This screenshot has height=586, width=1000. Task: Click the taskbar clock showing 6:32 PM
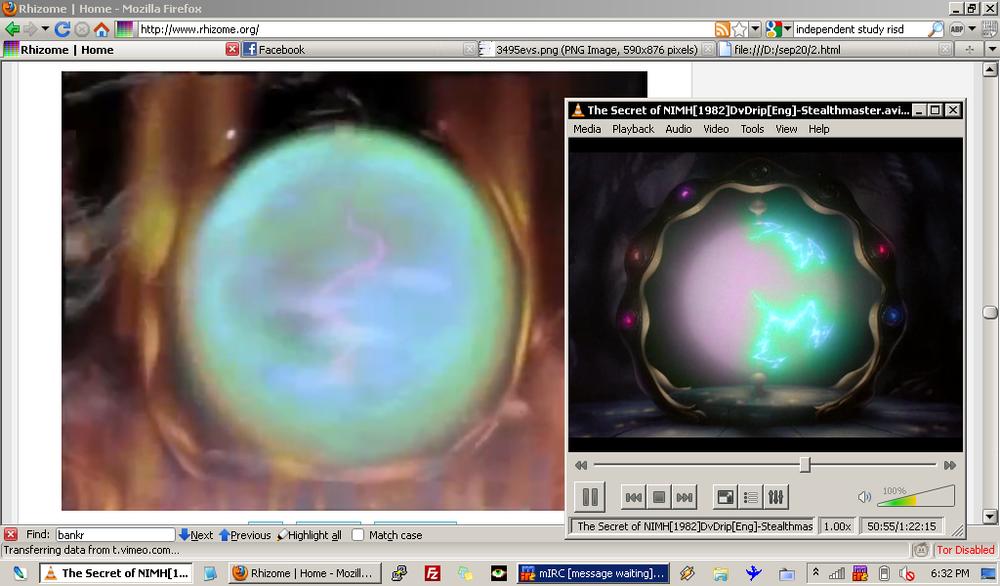(950, 573)
